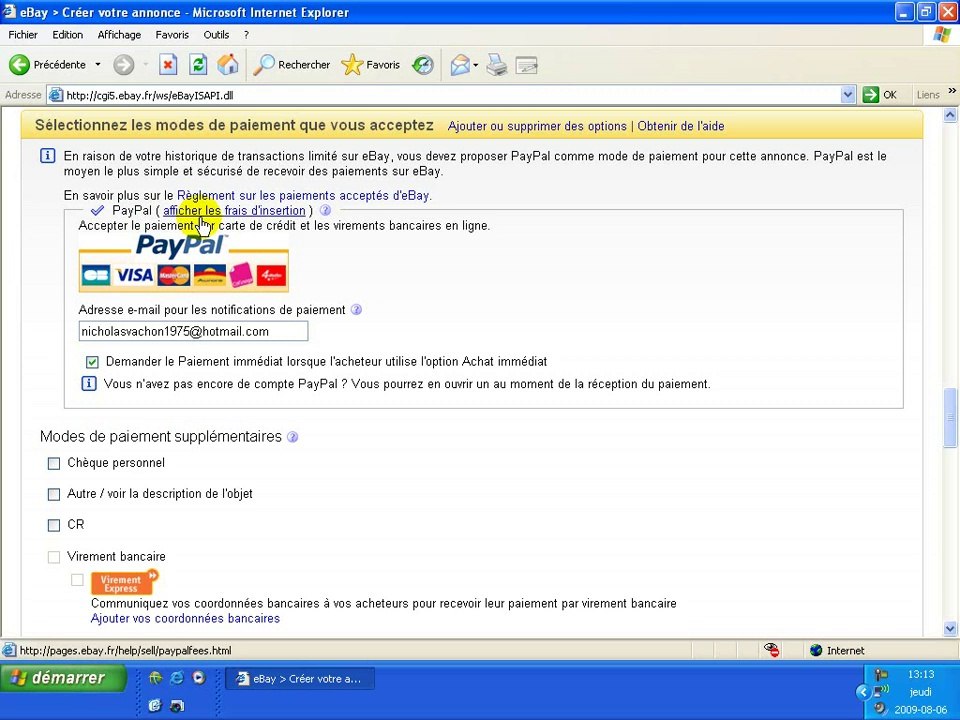Click 'Obtenir de l'aide' link
The width and height of the screenshot is (960, 720).
point(681,126)
